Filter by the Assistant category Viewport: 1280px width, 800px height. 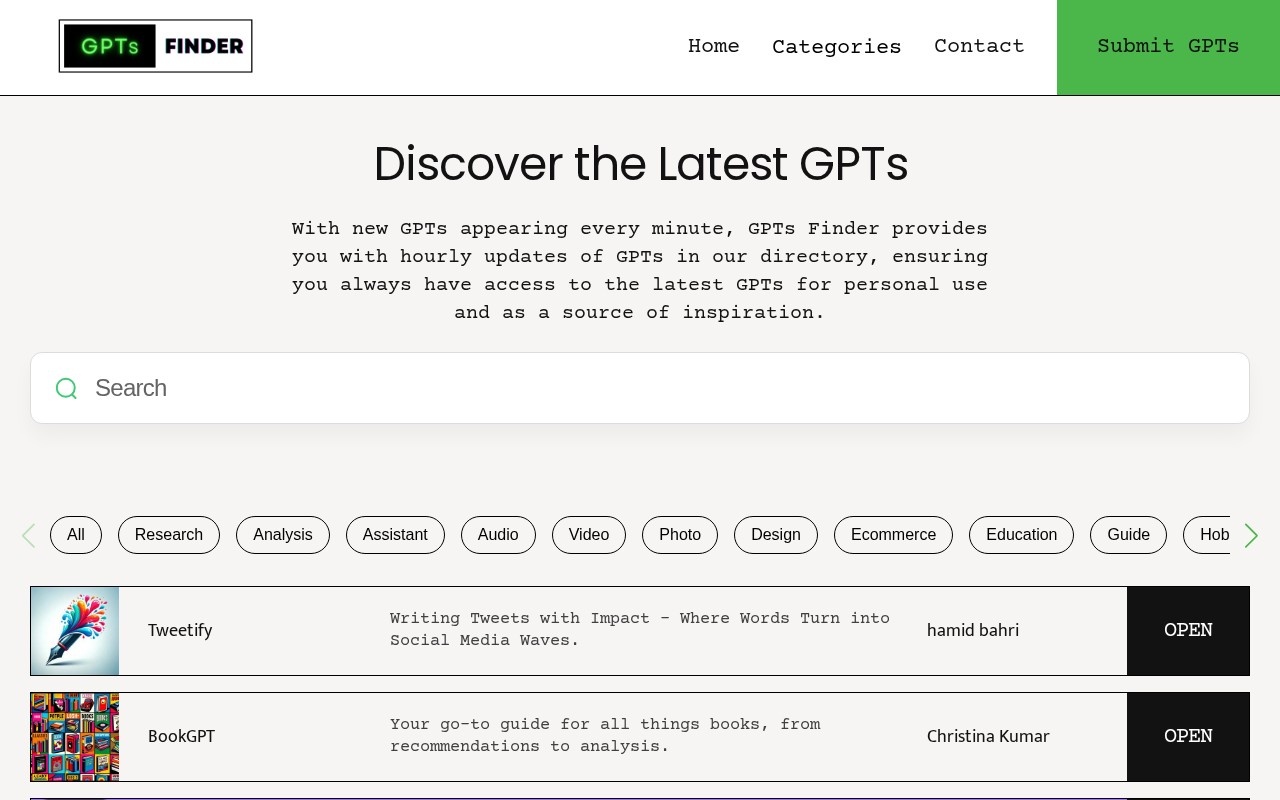pos(395,535)
